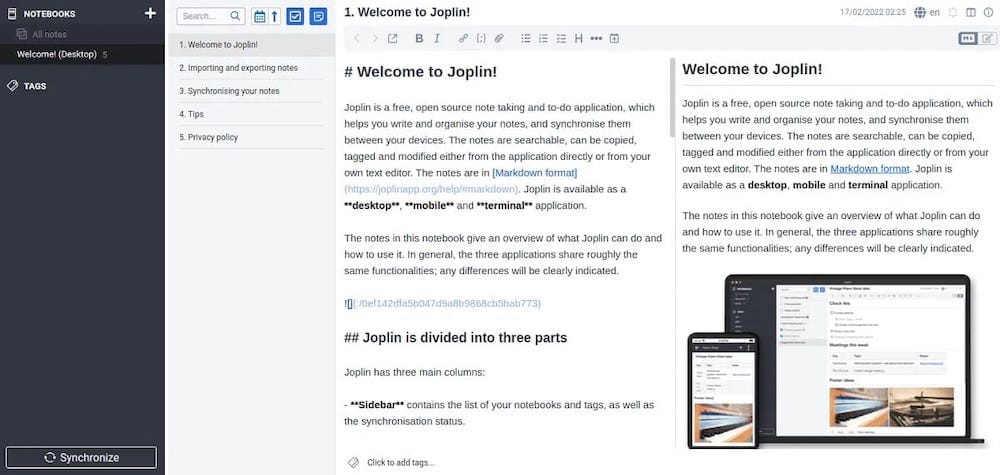Open note '5. Privacy policy'
Screen dimensions: 1000x475
click(251, 137)
